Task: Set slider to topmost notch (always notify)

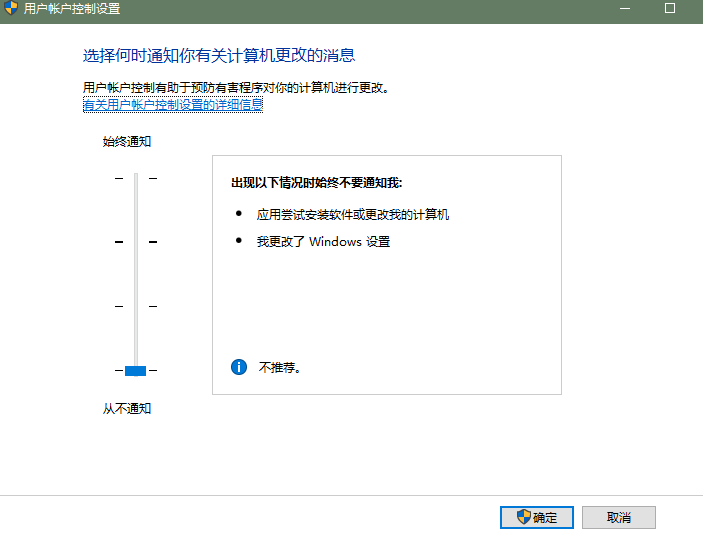Action: pos(136,178)
